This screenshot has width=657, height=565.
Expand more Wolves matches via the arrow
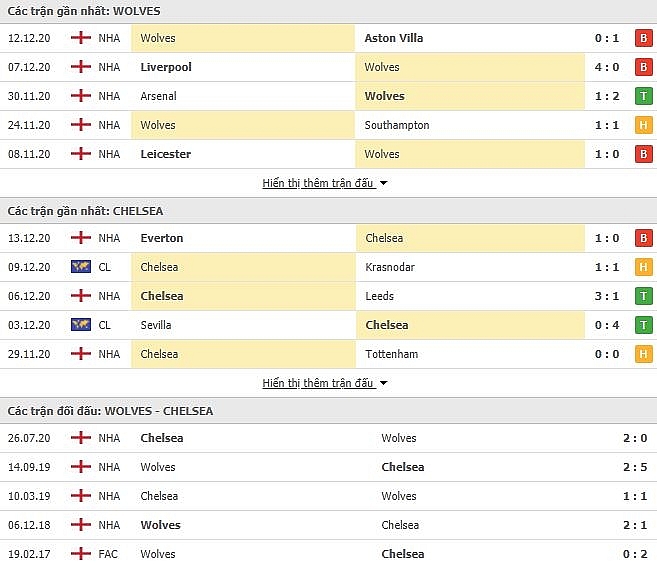tap(383, 183)
